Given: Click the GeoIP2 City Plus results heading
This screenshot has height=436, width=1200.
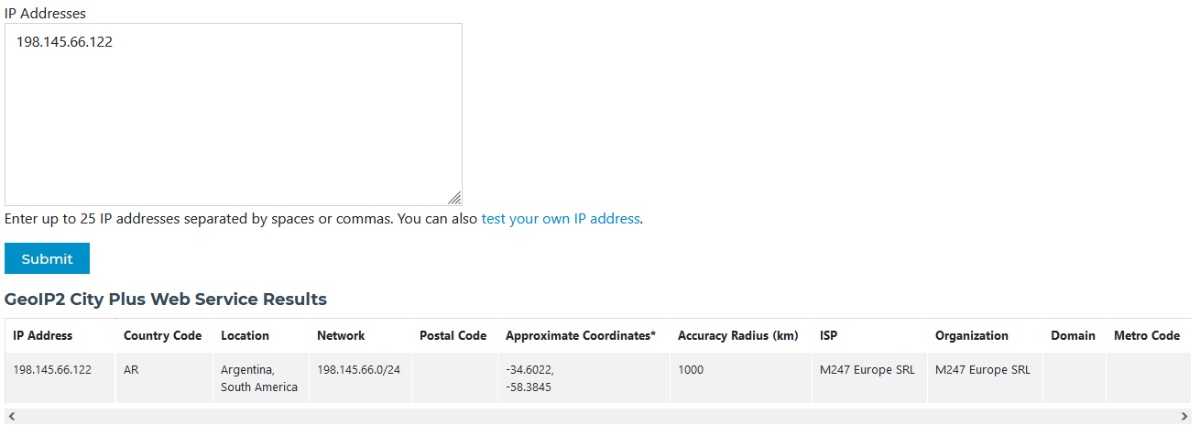Looking at the screenshot, I should pyautogui.click(x=166, y=299).
